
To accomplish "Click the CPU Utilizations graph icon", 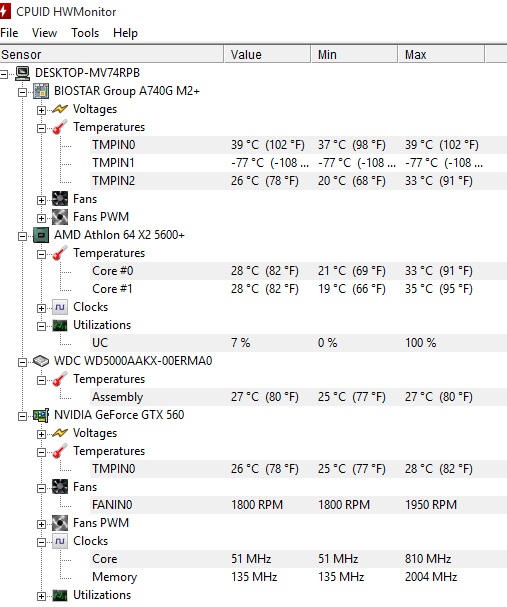I will pyautogui.click(x=60, y=325).
